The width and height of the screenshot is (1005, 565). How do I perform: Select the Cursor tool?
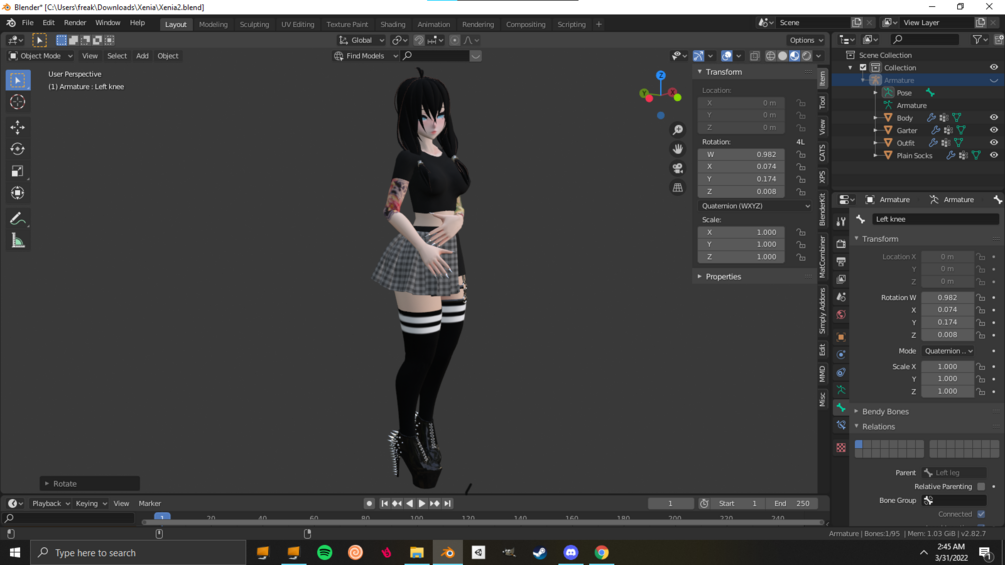[17, 102]
